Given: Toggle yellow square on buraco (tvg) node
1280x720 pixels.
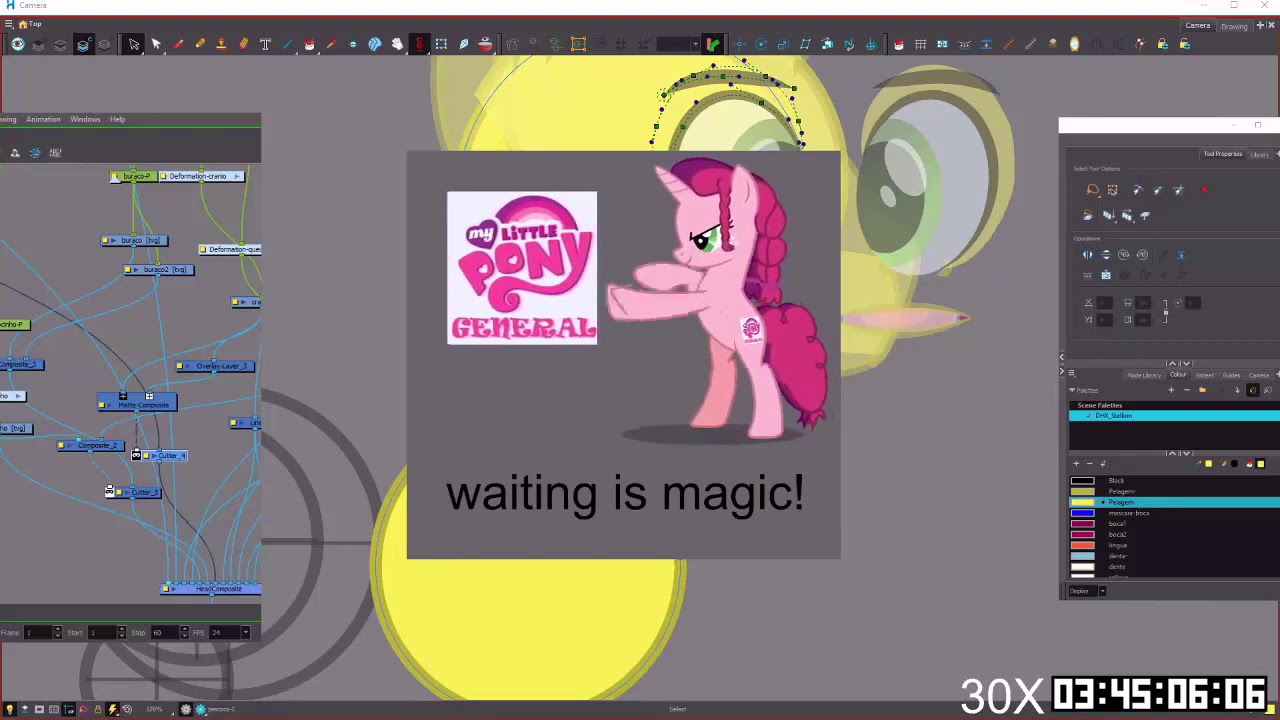Looking at the screenshot, I should [107, 241].
